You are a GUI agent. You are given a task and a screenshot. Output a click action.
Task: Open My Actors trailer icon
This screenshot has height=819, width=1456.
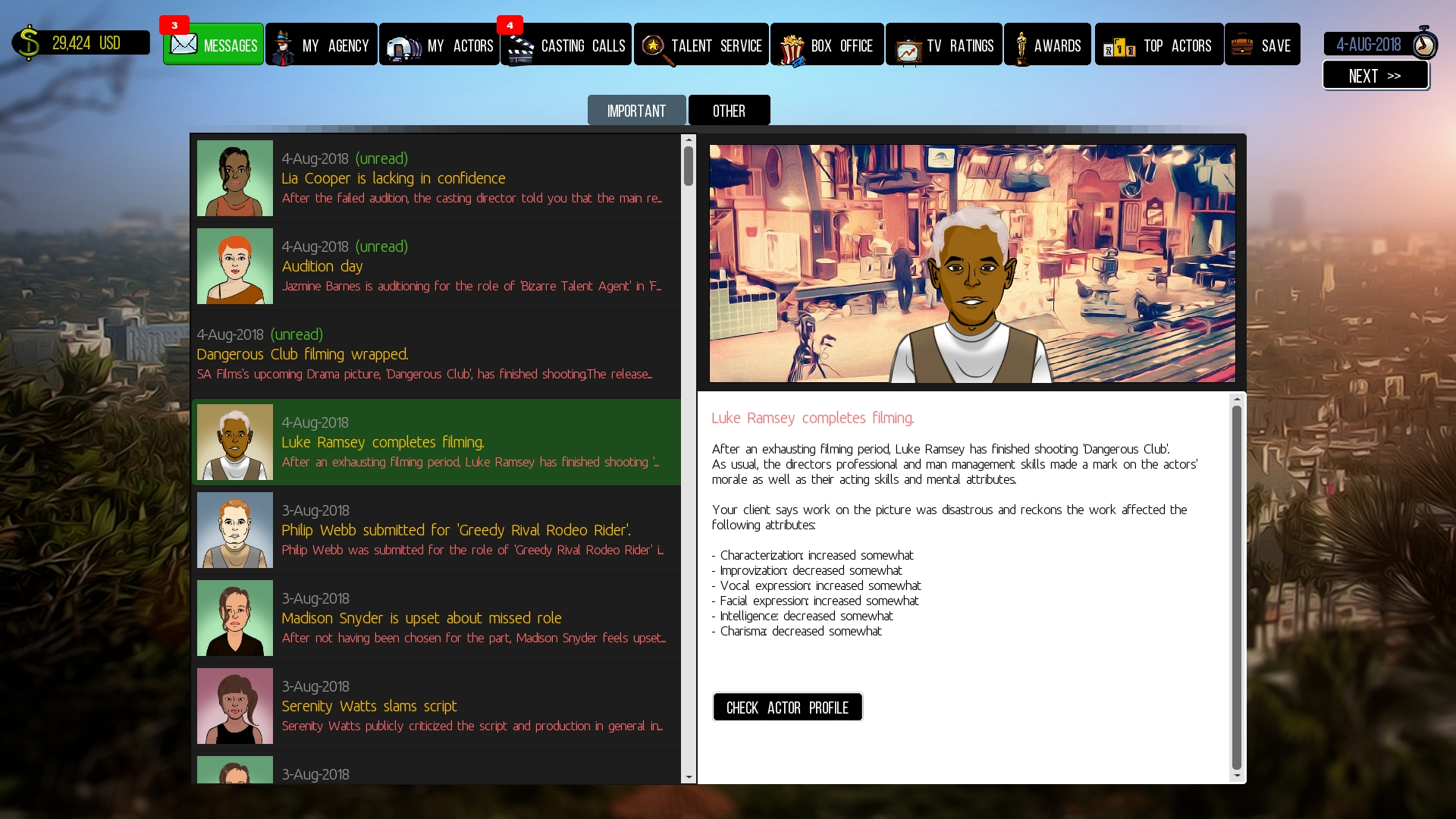pos(403,47)
